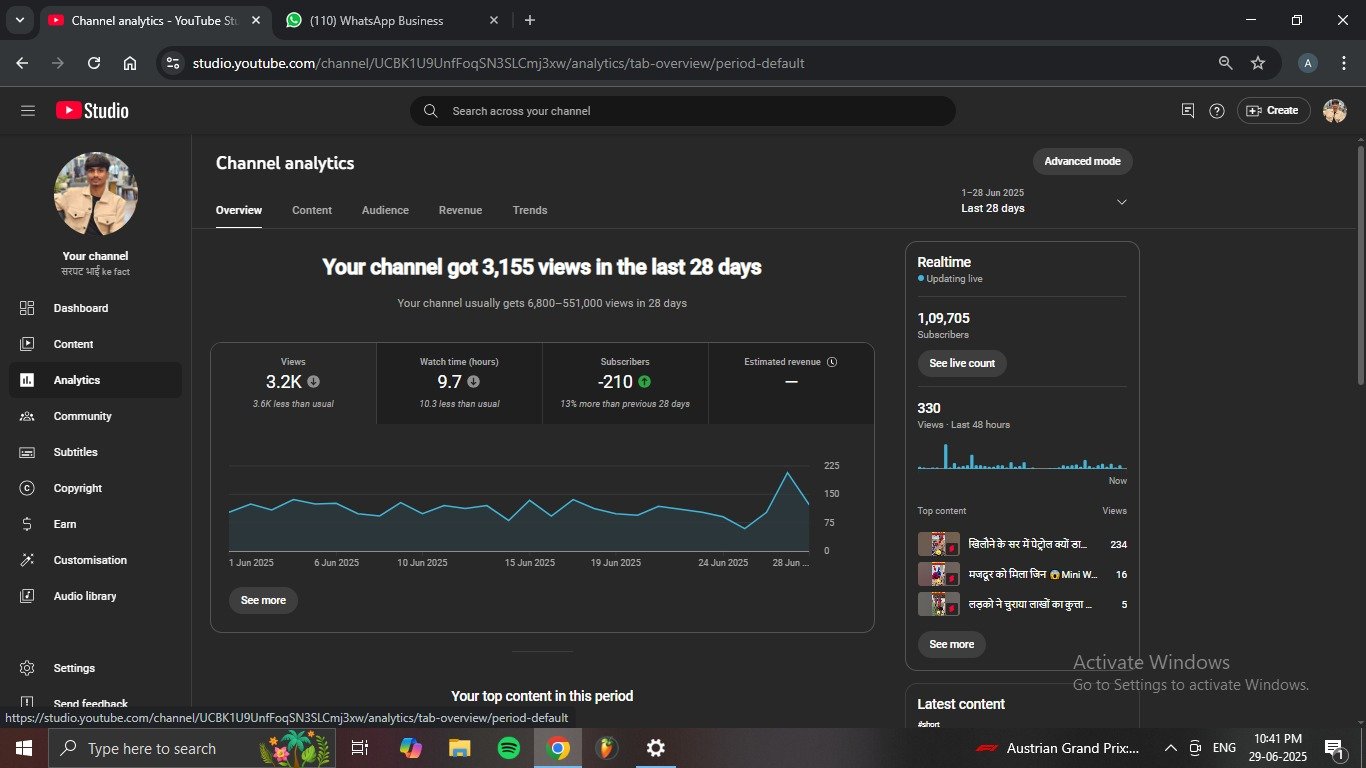The width and height of the screenshot is (1366, 768).
Task: Open Task View on the taskbar
Action: pyautogui.click(x=360, y=748)
